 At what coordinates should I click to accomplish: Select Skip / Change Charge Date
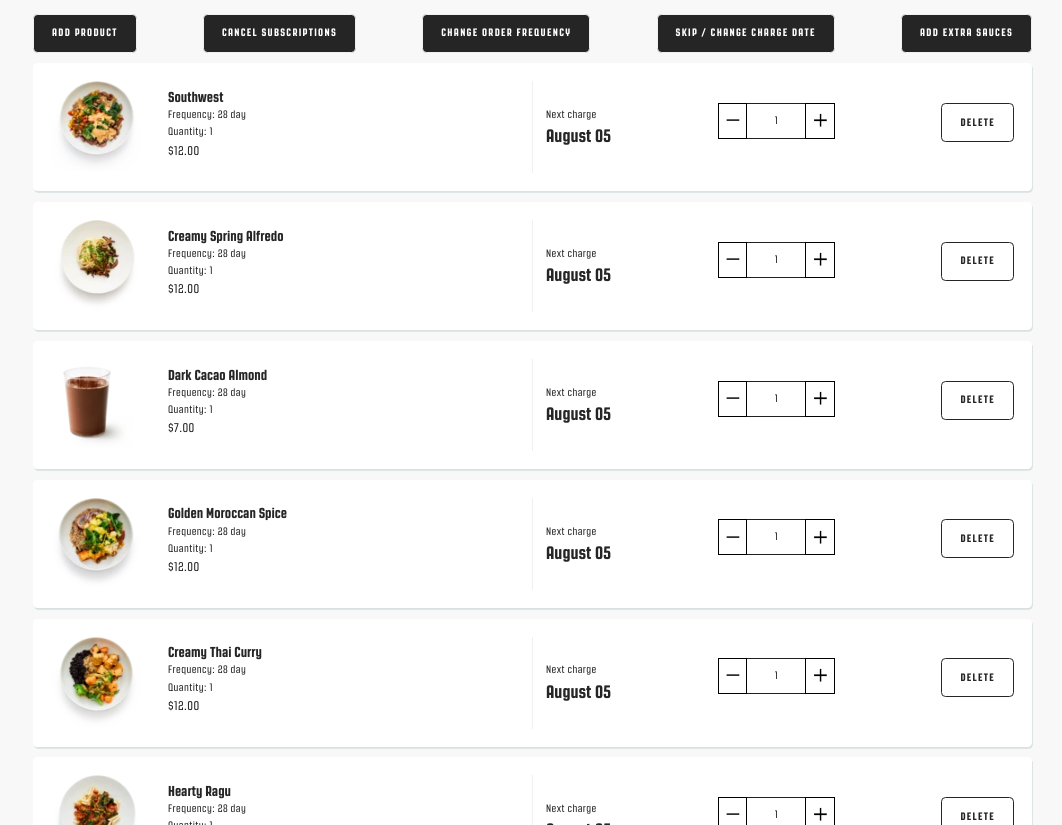pyautogui.click(x=746, y=33)
